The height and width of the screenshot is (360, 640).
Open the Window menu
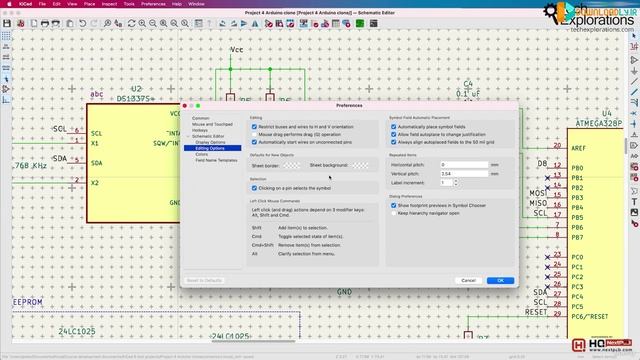(196, 4)
